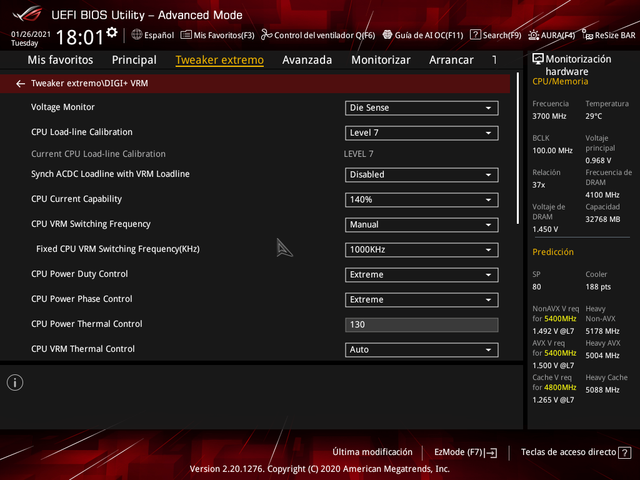
Task: Click the settings list scrollbar
Action: [x=518, y=149]
